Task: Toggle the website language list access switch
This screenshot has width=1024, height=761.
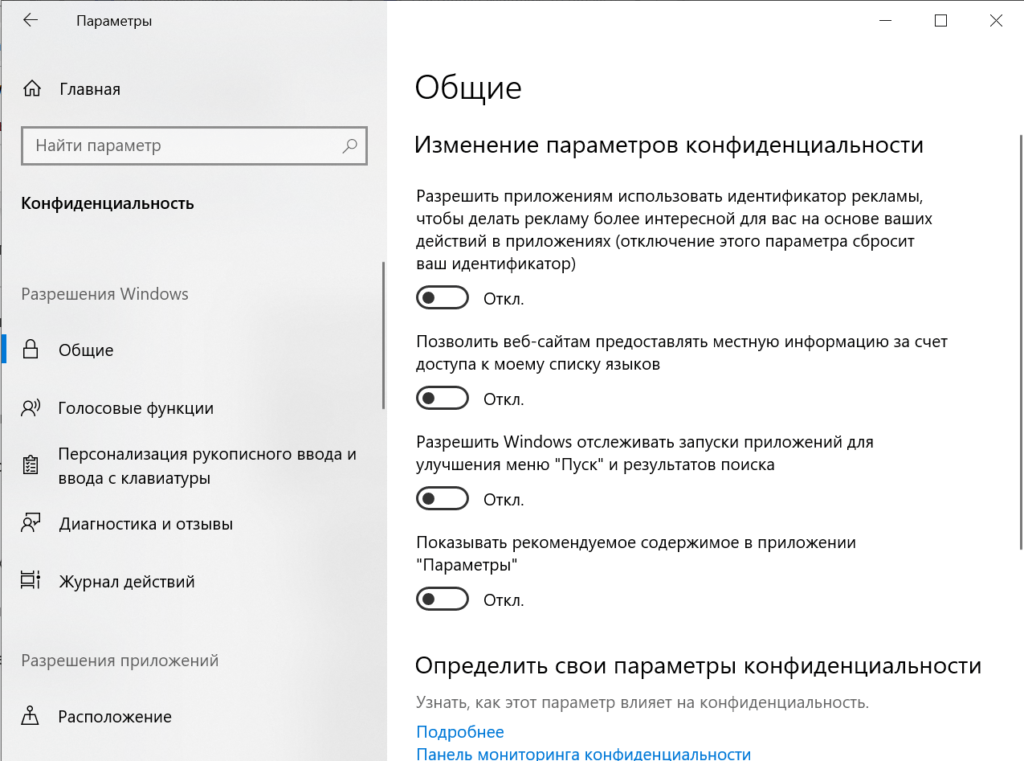Action: (x=442, y=398)
